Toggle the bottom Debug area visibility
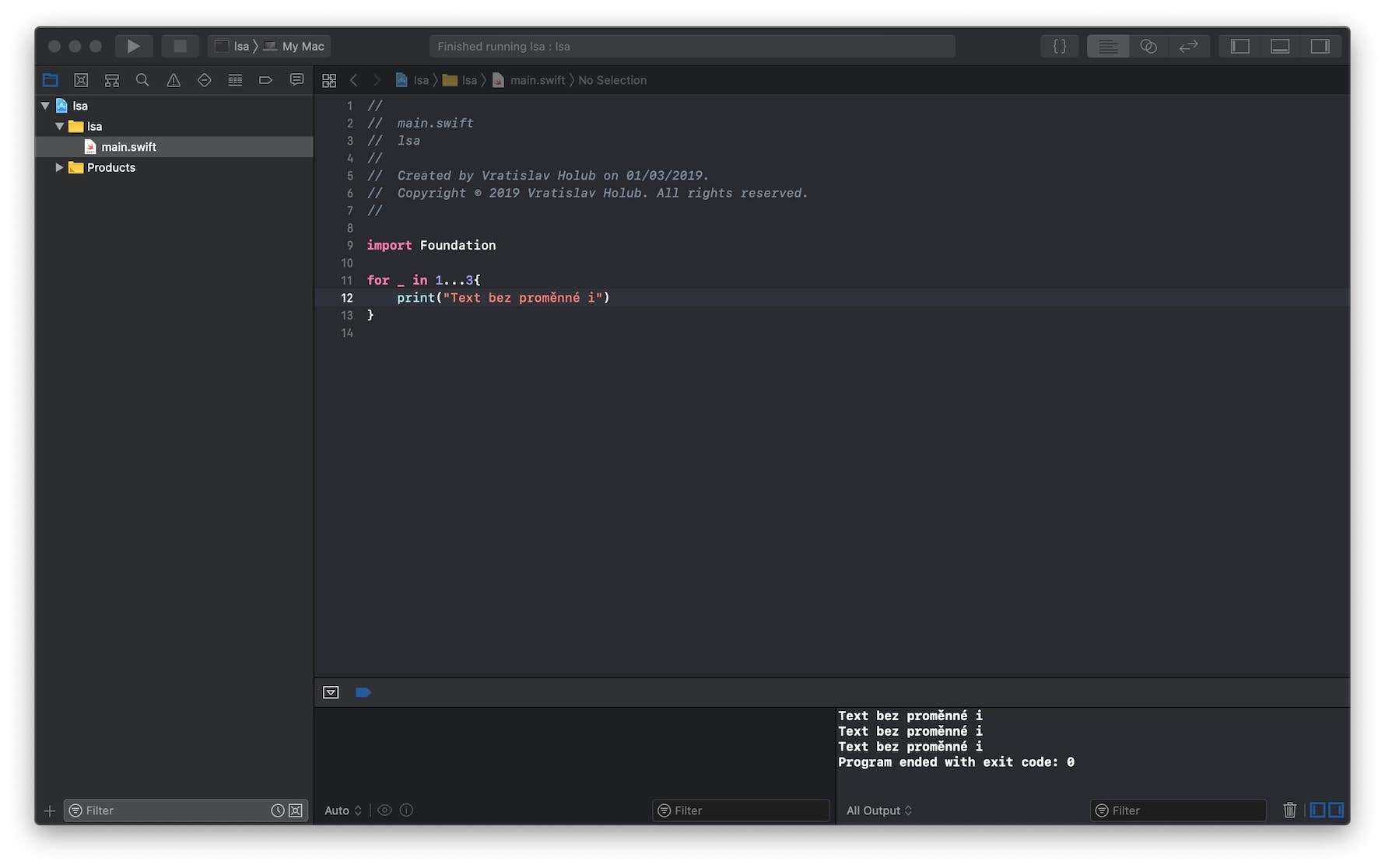Image resolution: width=1385 pixels, height=868 pixels. pyautogui.click(x=1280, y=47)
